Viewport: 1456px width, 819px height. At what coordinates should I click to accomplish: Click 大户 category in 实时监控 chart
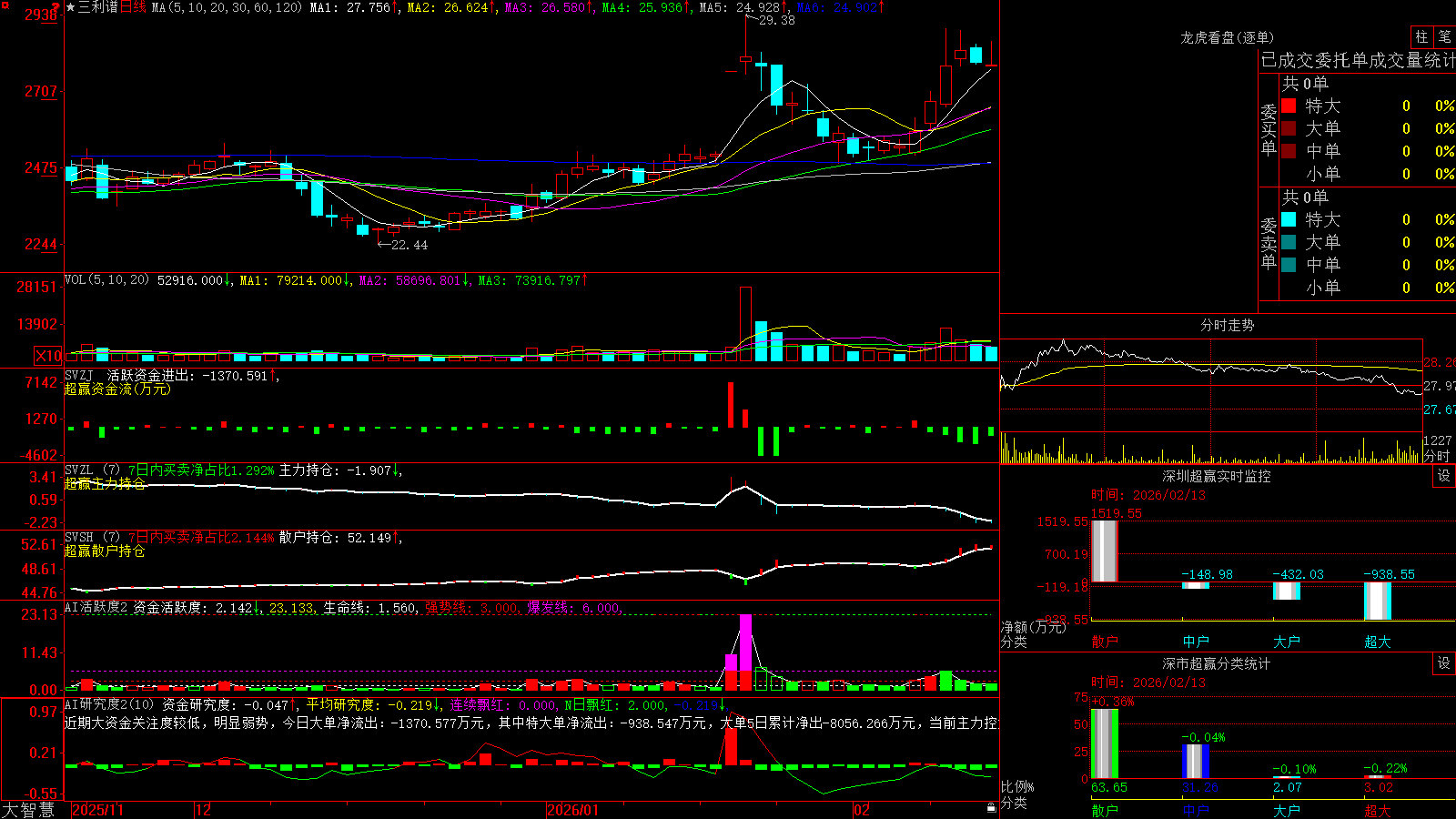click(1287, 642)
